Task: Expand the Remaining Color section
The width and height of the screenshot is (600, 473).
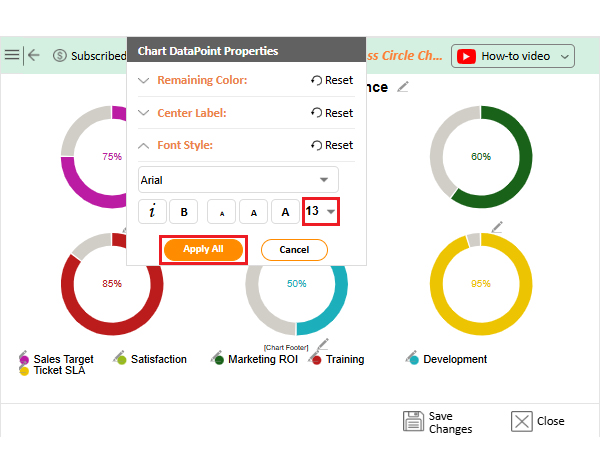Action: [x=144, y=80]
